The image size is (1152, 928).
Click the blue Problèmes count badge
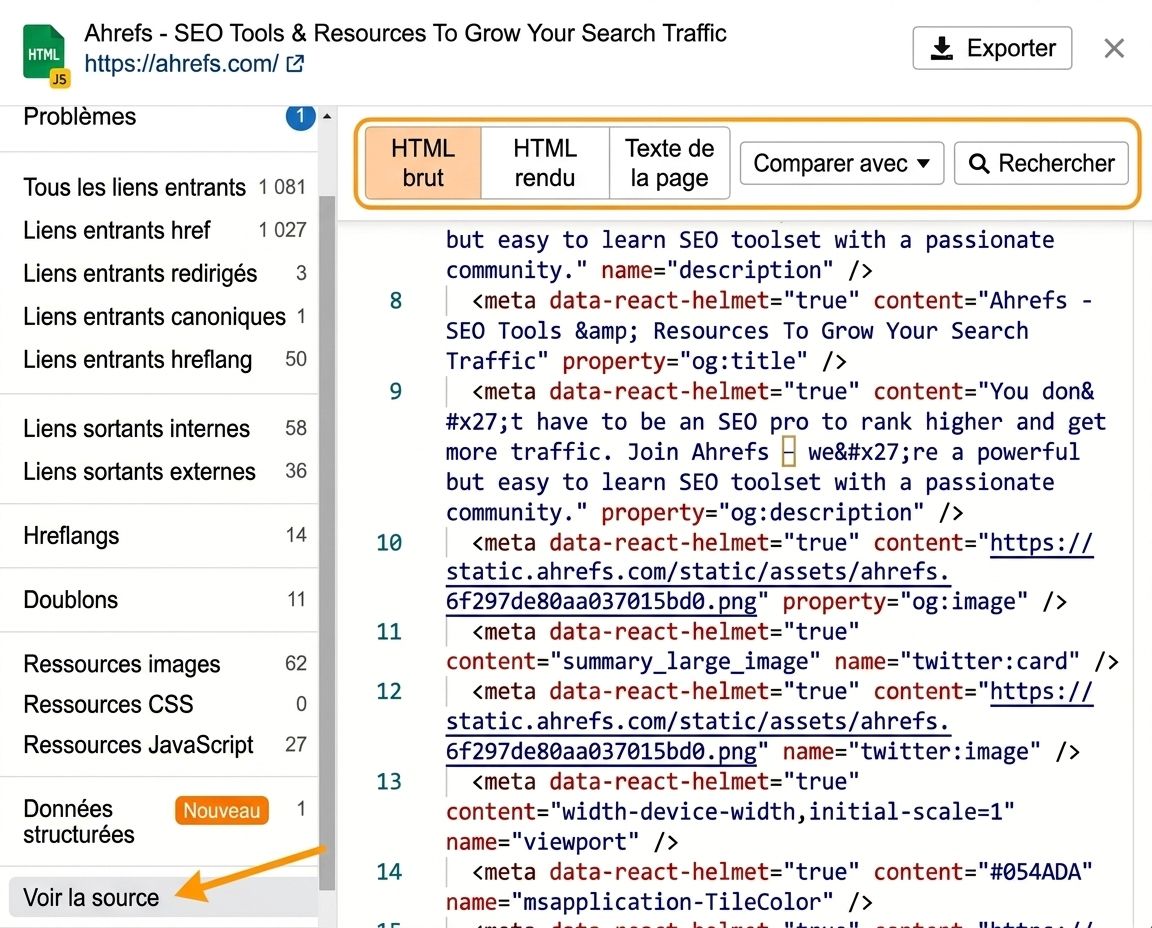[300, 116]
